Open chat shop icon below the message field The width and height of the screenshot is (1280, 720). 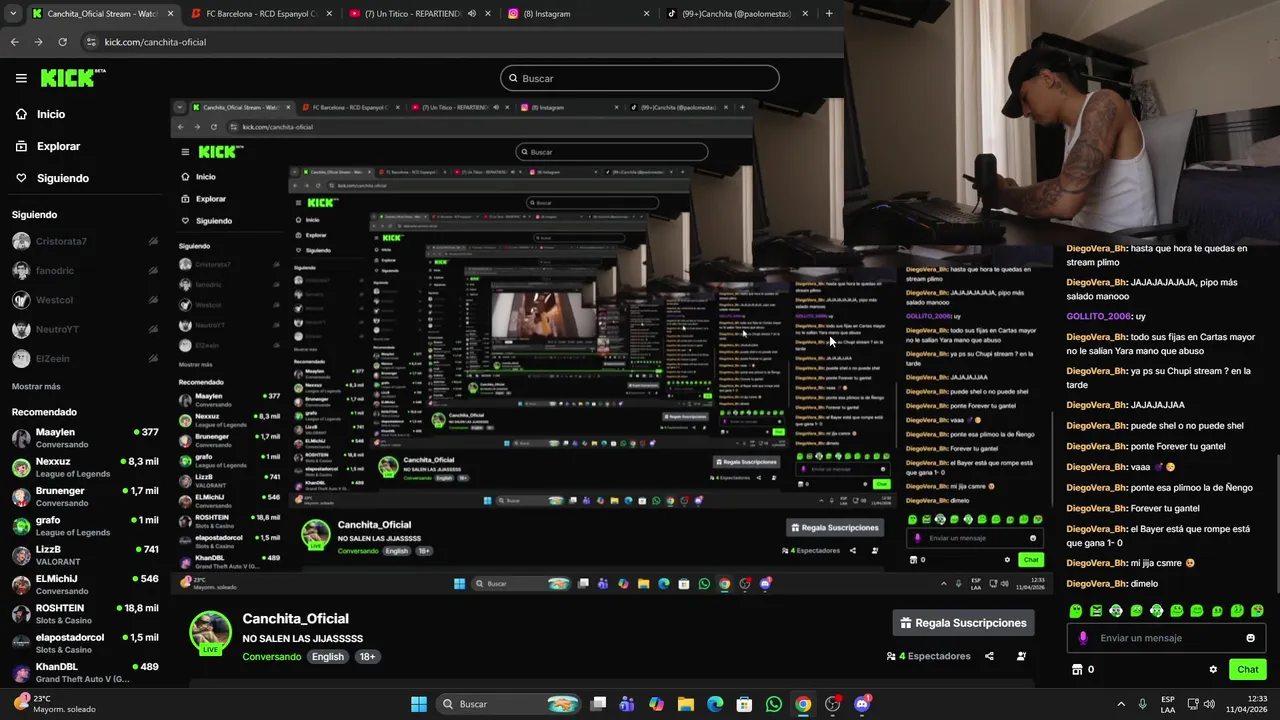[1077, 669]
